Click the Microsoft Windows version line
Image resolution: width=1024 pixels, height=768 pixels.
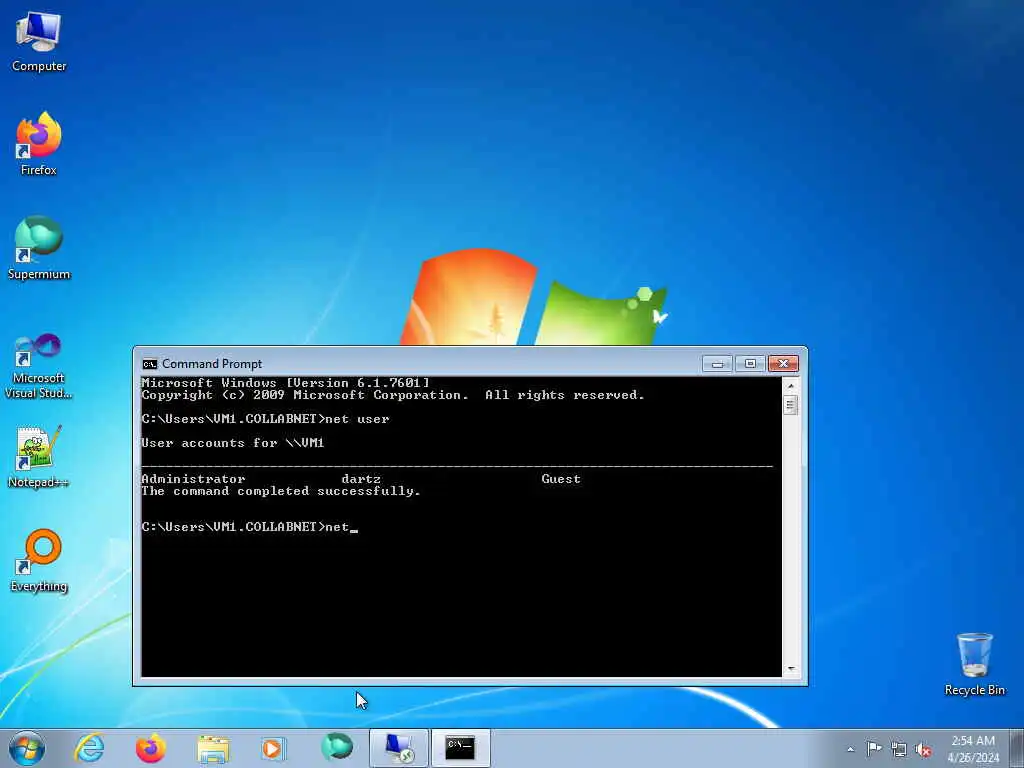coord(285,383)
